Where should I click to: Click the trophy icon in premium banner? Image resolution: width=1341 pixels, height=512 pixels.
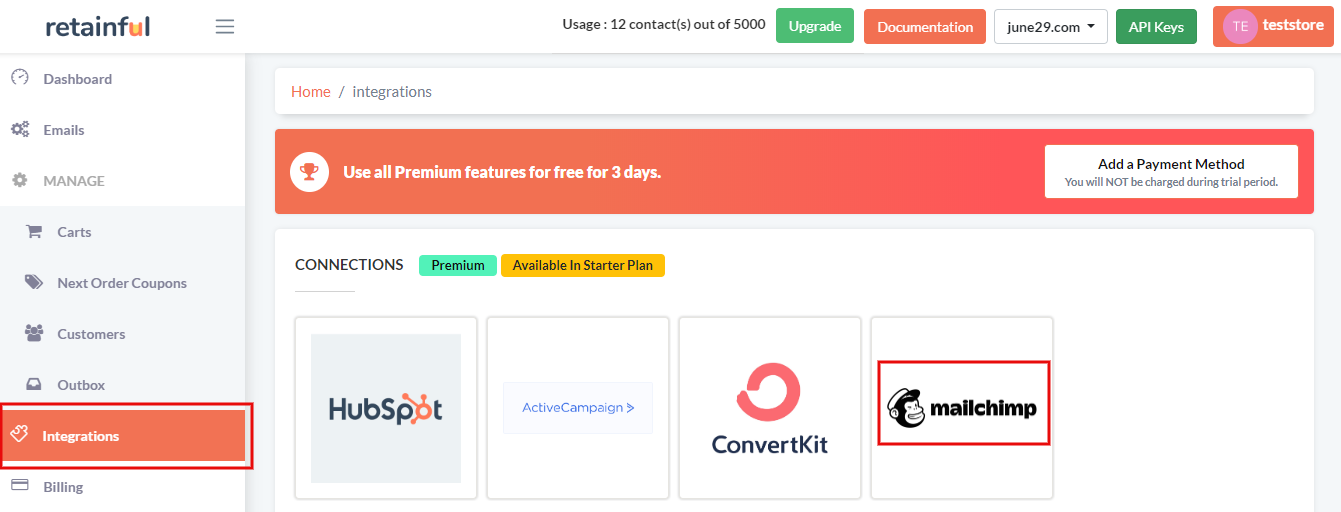310,172
